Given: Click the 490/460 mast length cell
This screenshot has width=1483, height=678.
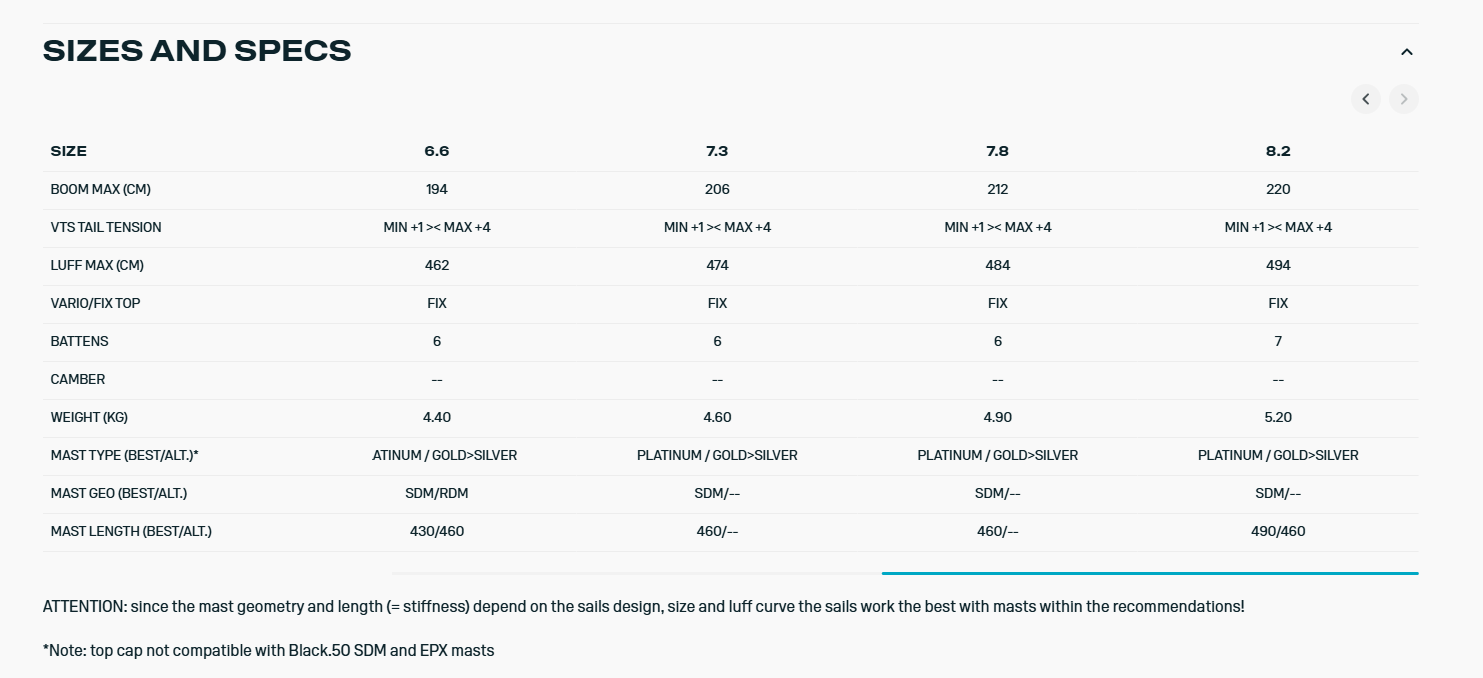Looking at the screenshot, I should point(1278,531).
